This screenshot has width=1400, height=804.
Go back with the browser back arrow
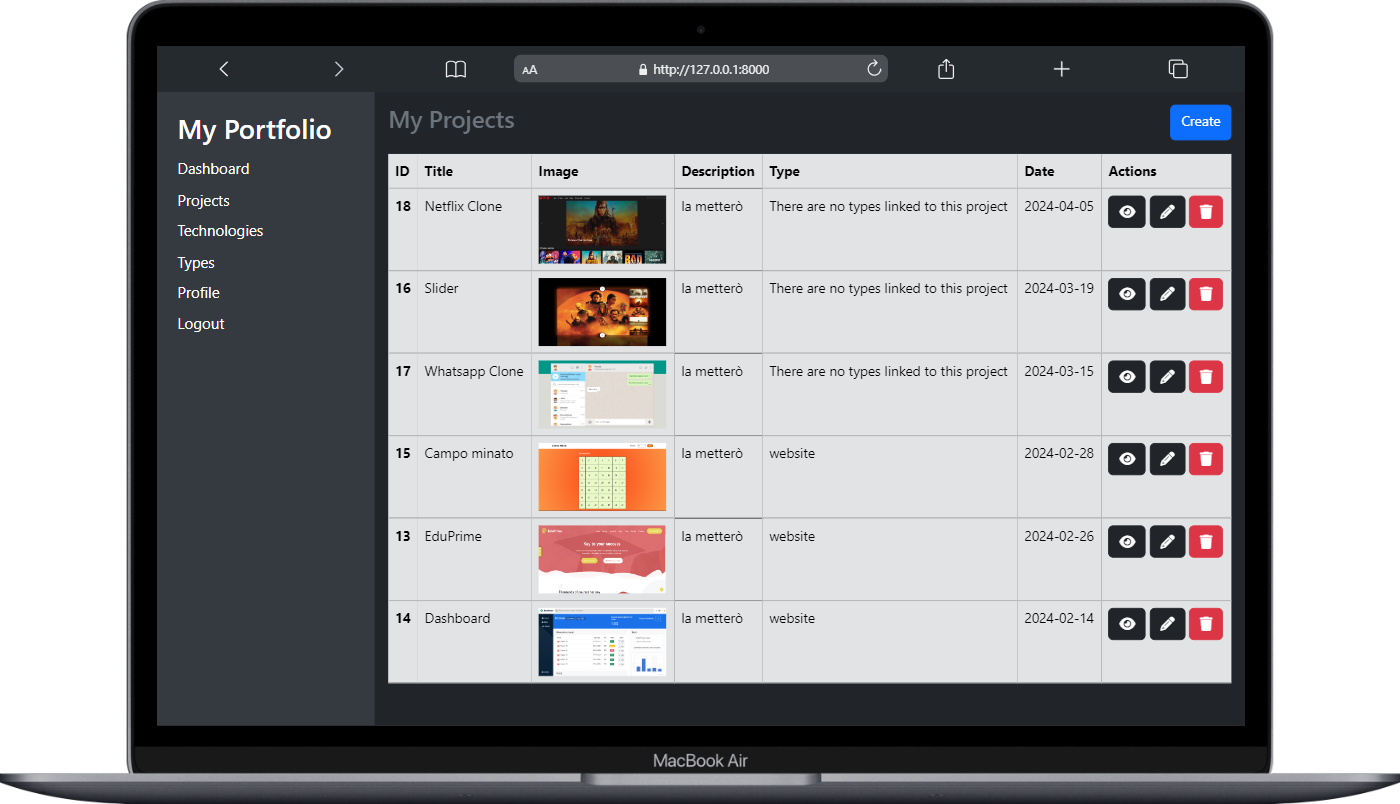[x=224, y=69]
